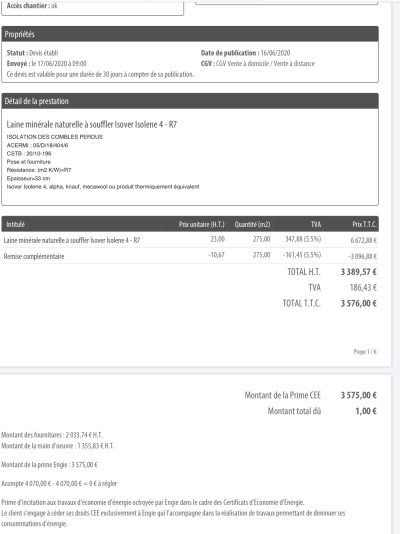The height and width of the screenshot is (534, 400).
Task: Click the Laine minérale naturelle table row
Action: tap(190, 240)
